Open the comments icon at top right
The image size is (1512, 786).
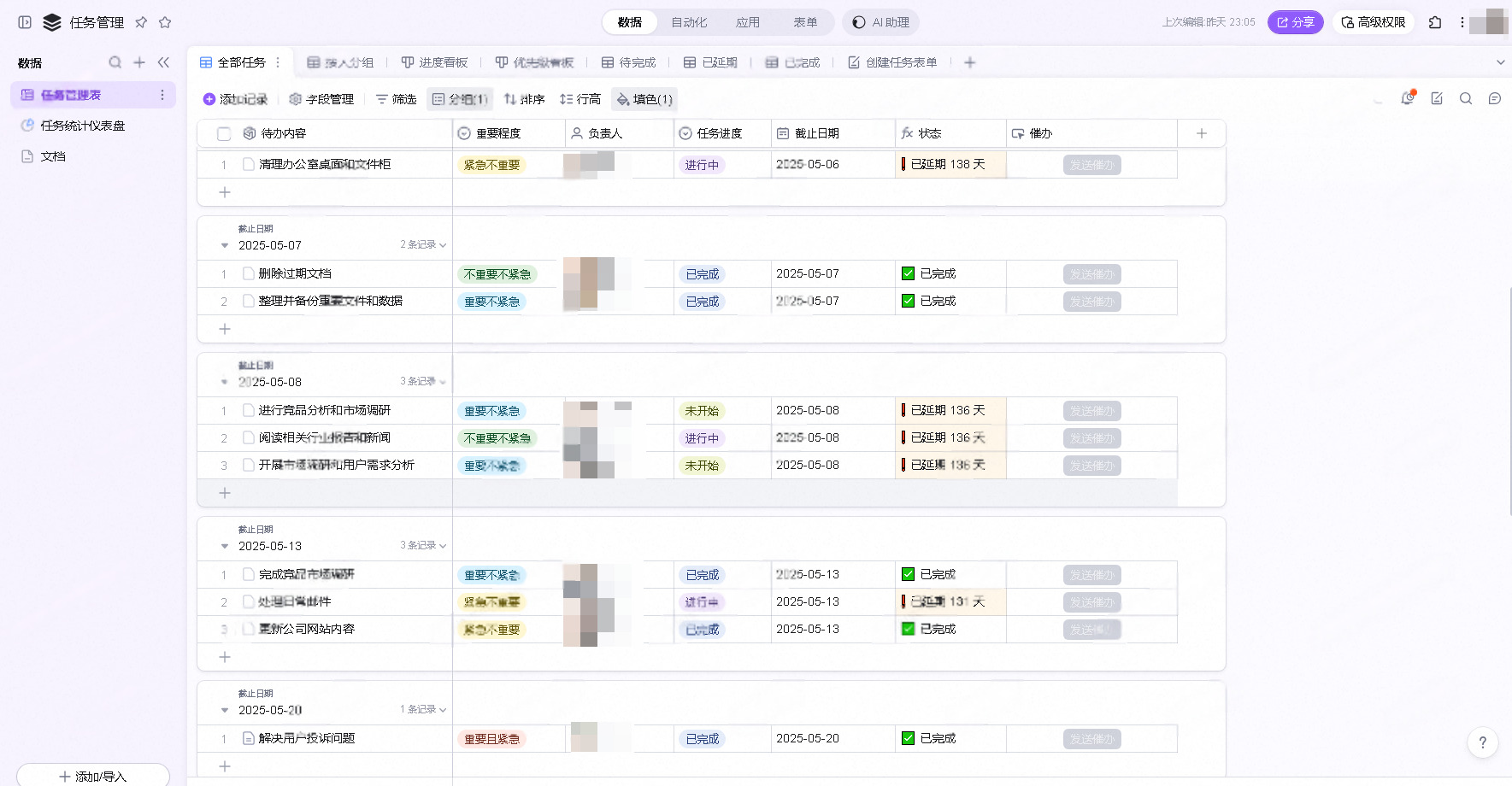point(1494,99)
